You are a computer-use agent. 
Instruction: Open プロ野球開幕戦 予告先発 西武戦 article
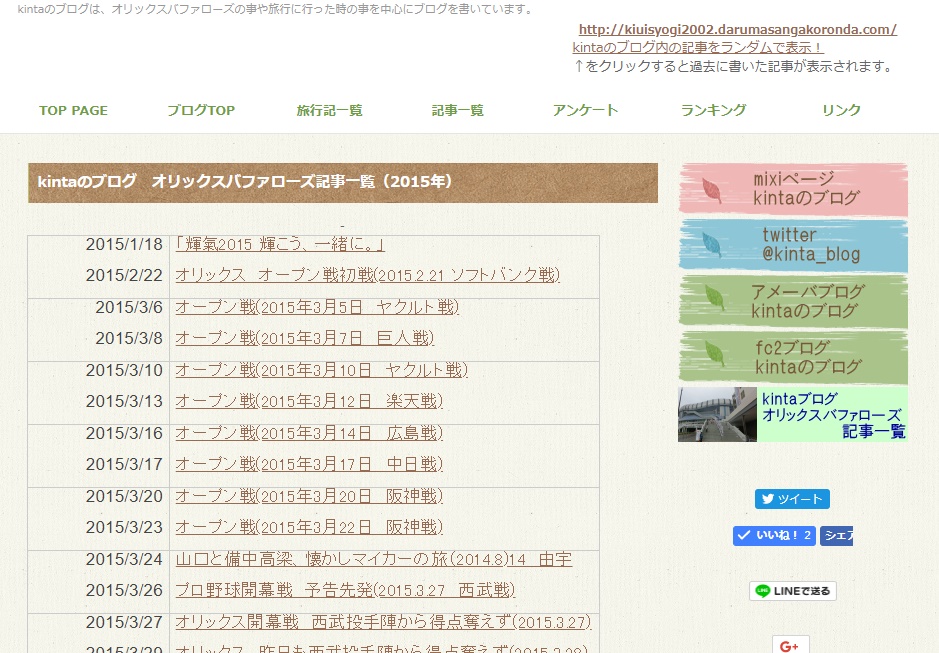click(345, 591)
